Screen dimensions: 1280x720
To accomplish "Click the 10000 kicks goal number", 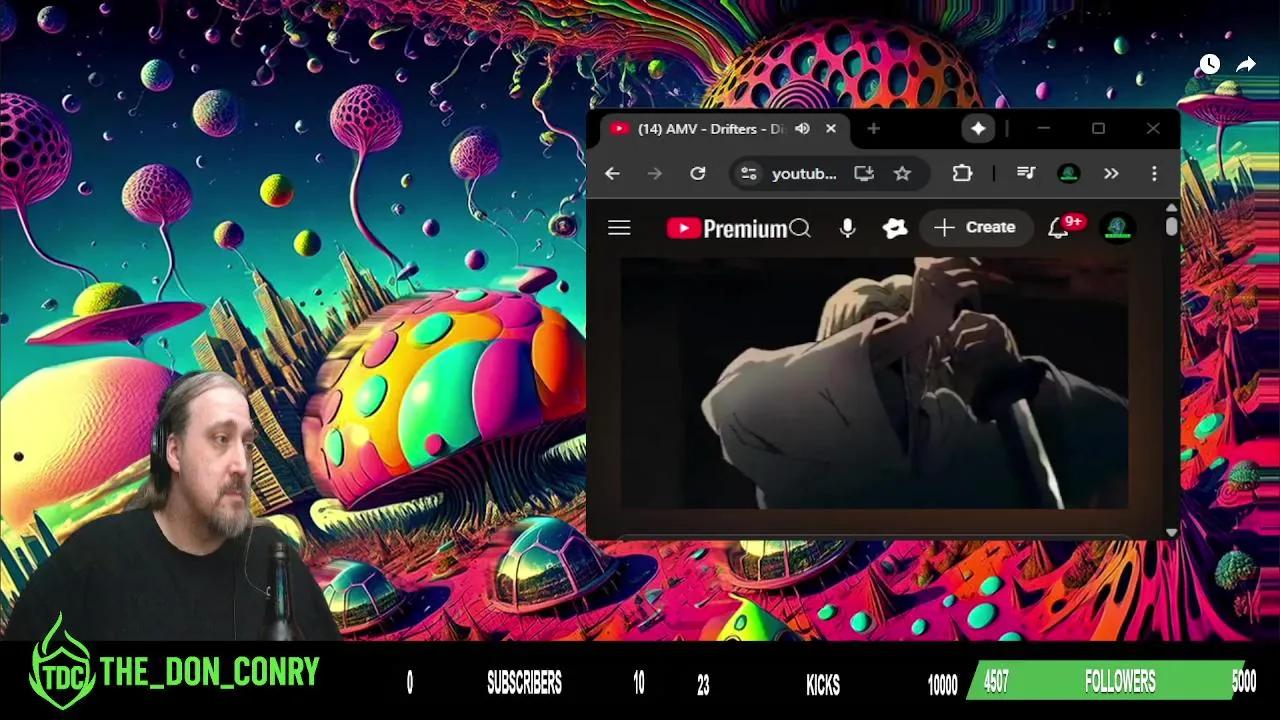I will (942, 685).
